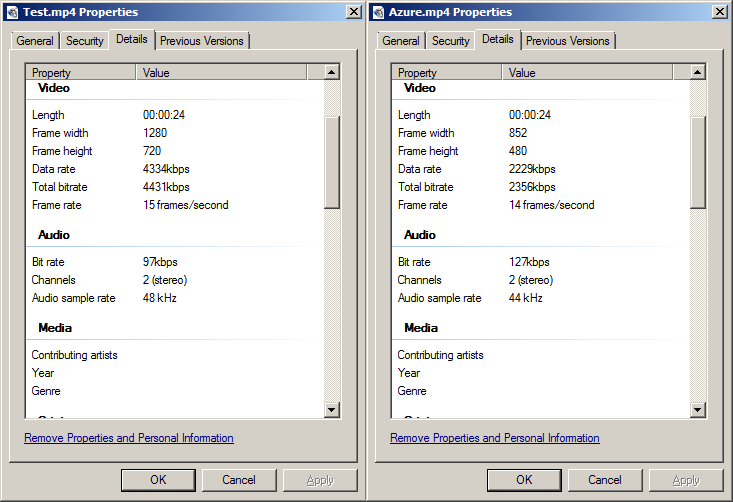Click scrollbar thumb in Test.mp4 details list

click(x=331, y=162)
